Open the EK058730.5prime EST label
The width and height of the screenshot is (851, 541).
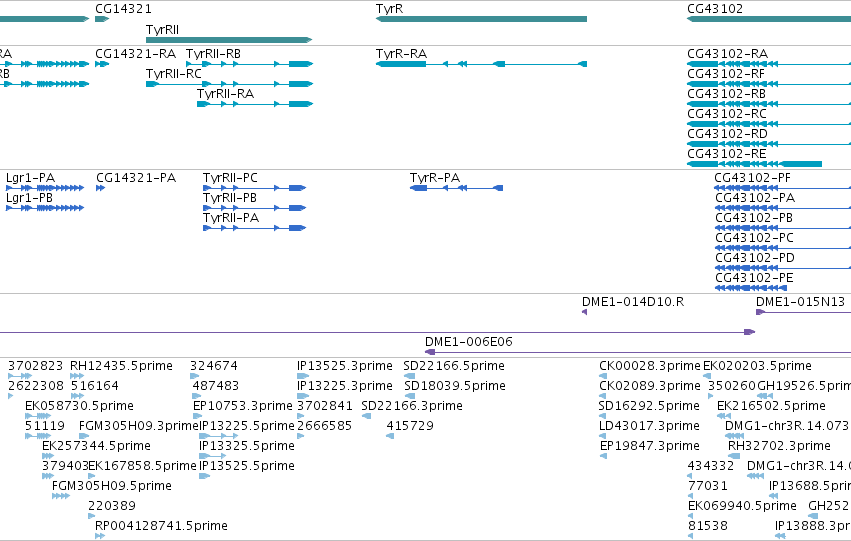(x=79, y=406)
